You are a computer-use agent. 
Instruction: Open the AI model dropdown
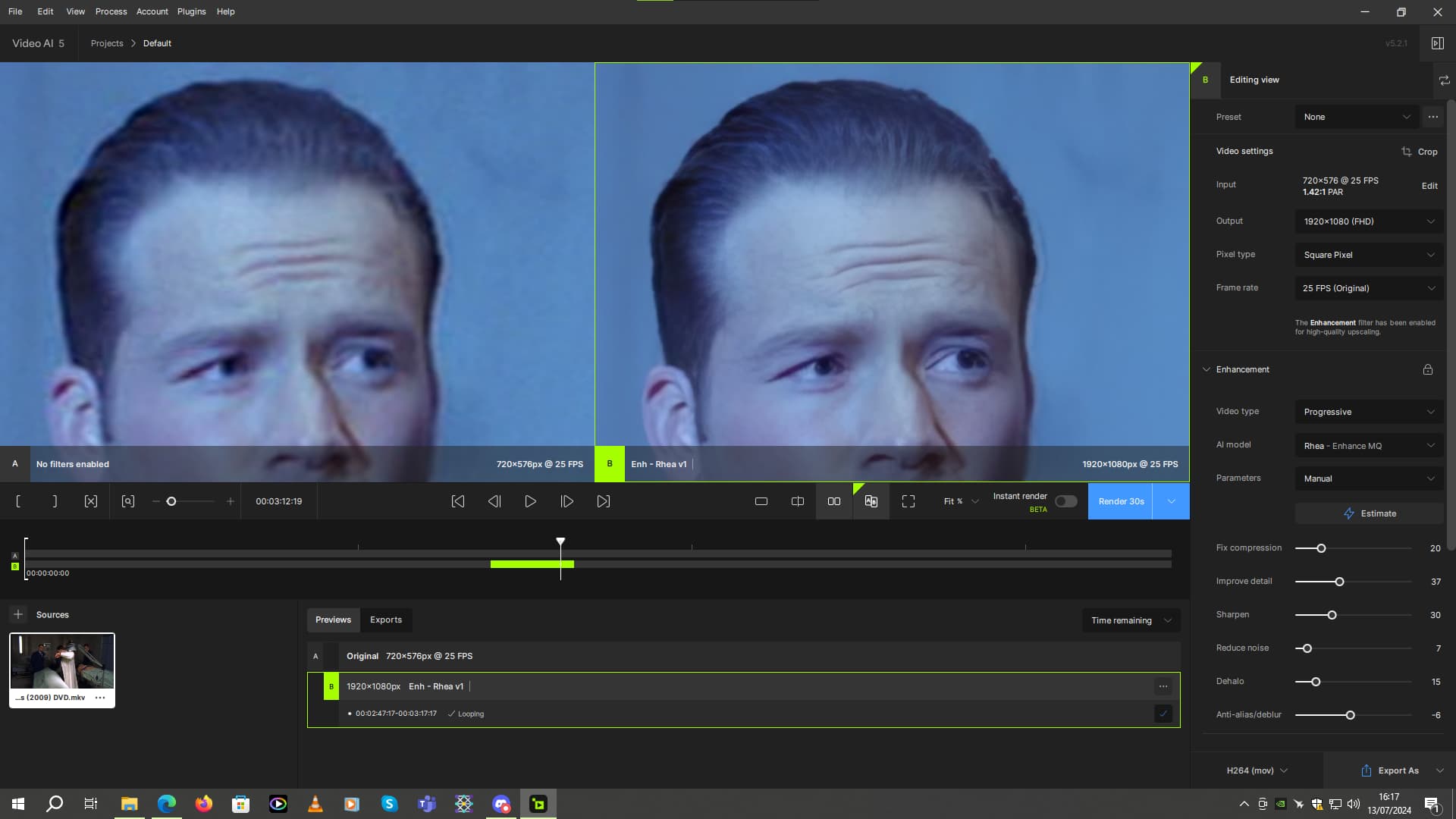point(1369,446)
